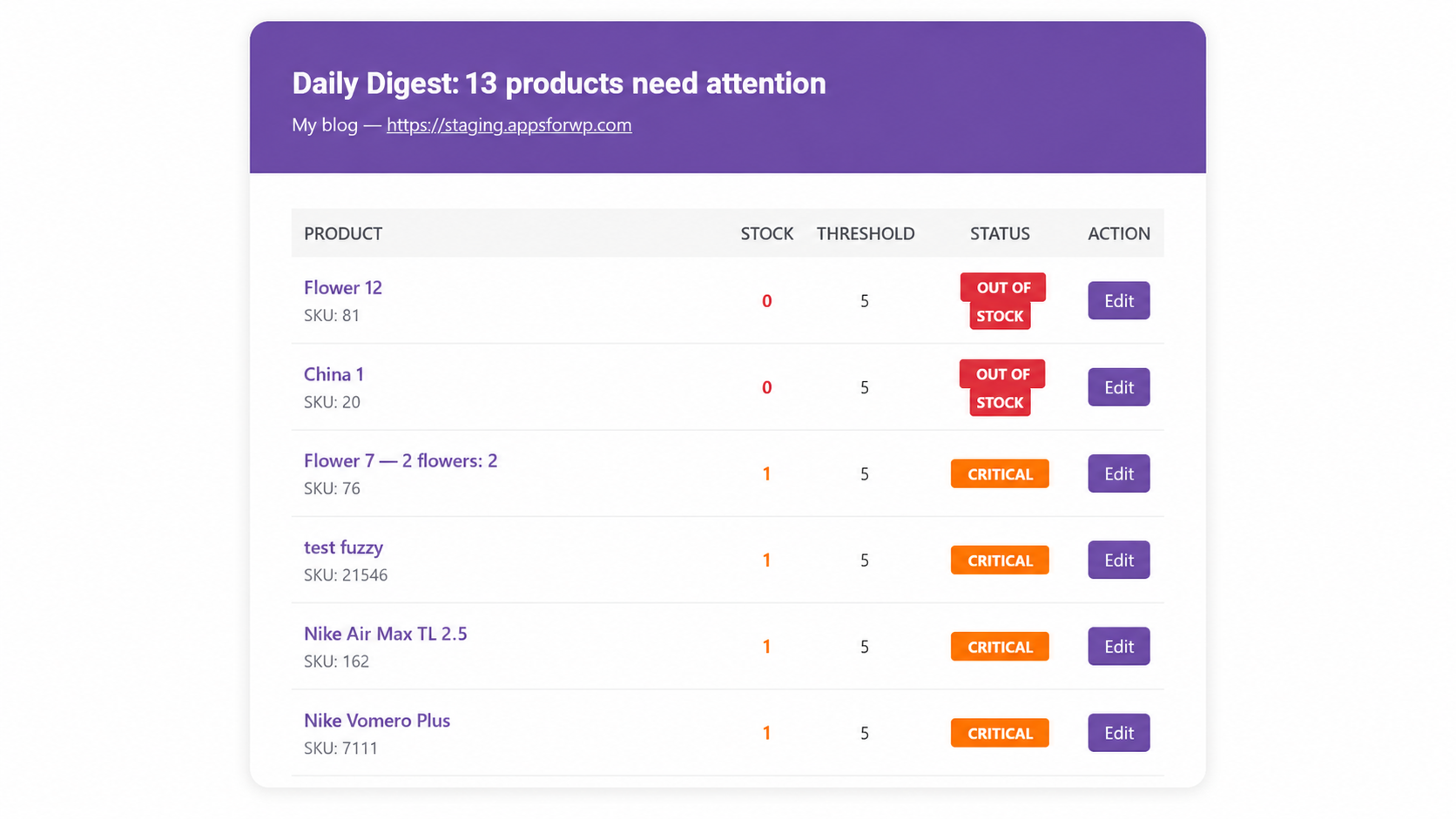Image resolution: width=1456 pixels, height=819 pixels.
Task: Click the SKU: 76 text
Action: (332, 488)
